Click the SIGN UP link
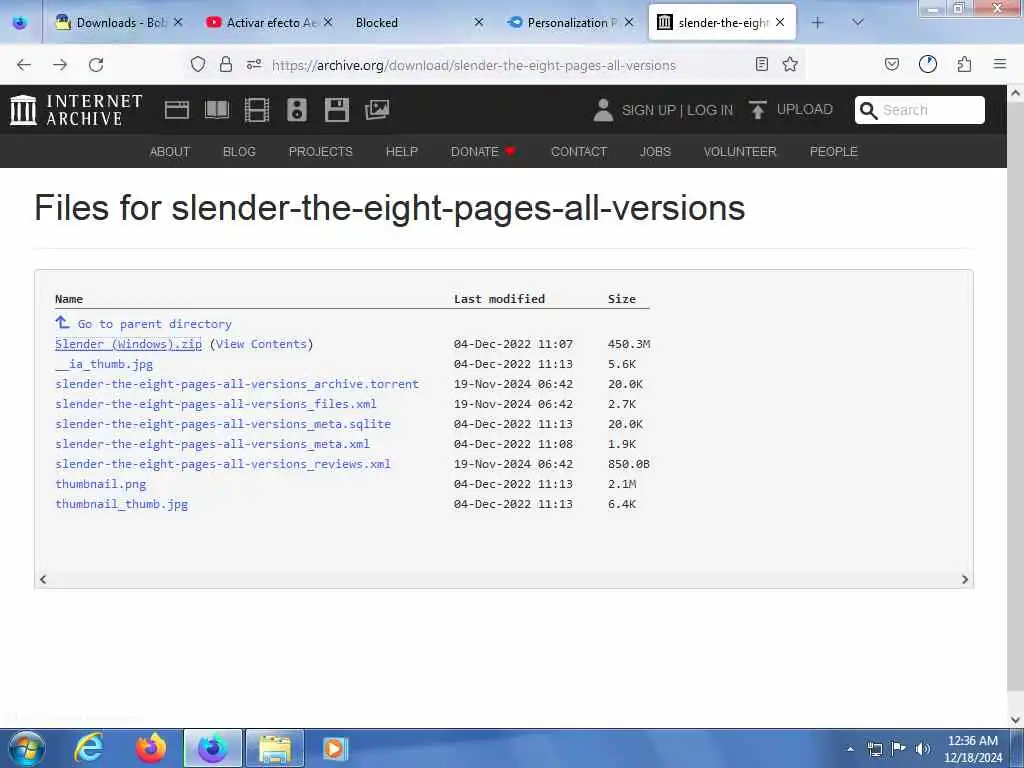Image resolution: width=1024 pixels, height=768 pixels. pyautogui.click(x=648, y=110)
